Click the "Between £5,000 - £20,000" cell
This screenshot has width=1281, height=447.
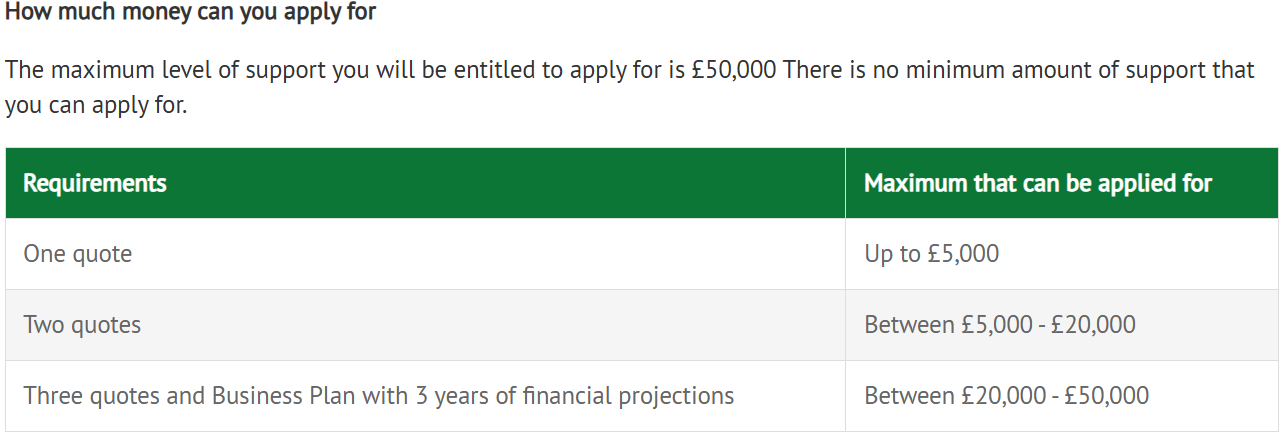click(x=999, y=325)
